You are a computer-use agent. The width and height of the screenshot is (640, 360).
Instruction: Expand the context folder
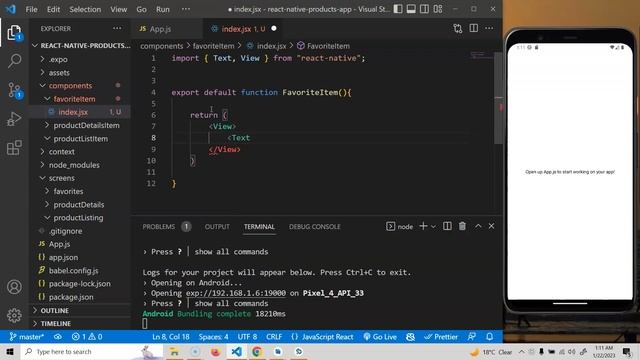tap(80, 152)
